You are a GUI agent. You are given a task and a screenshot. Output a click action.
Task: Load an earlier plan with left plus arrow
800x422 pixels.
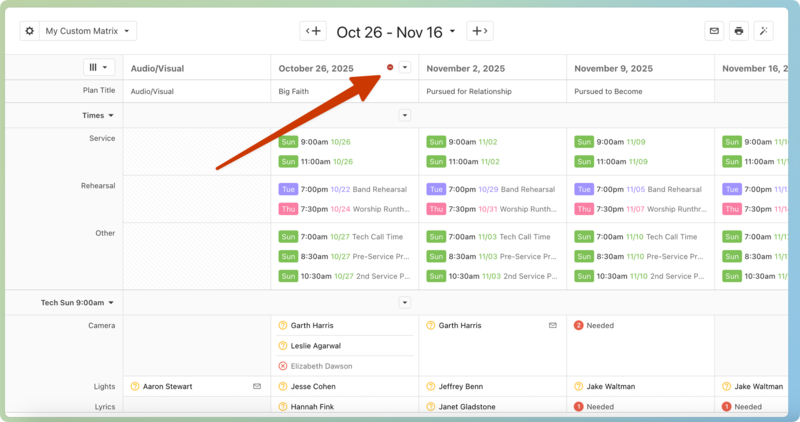313,31
